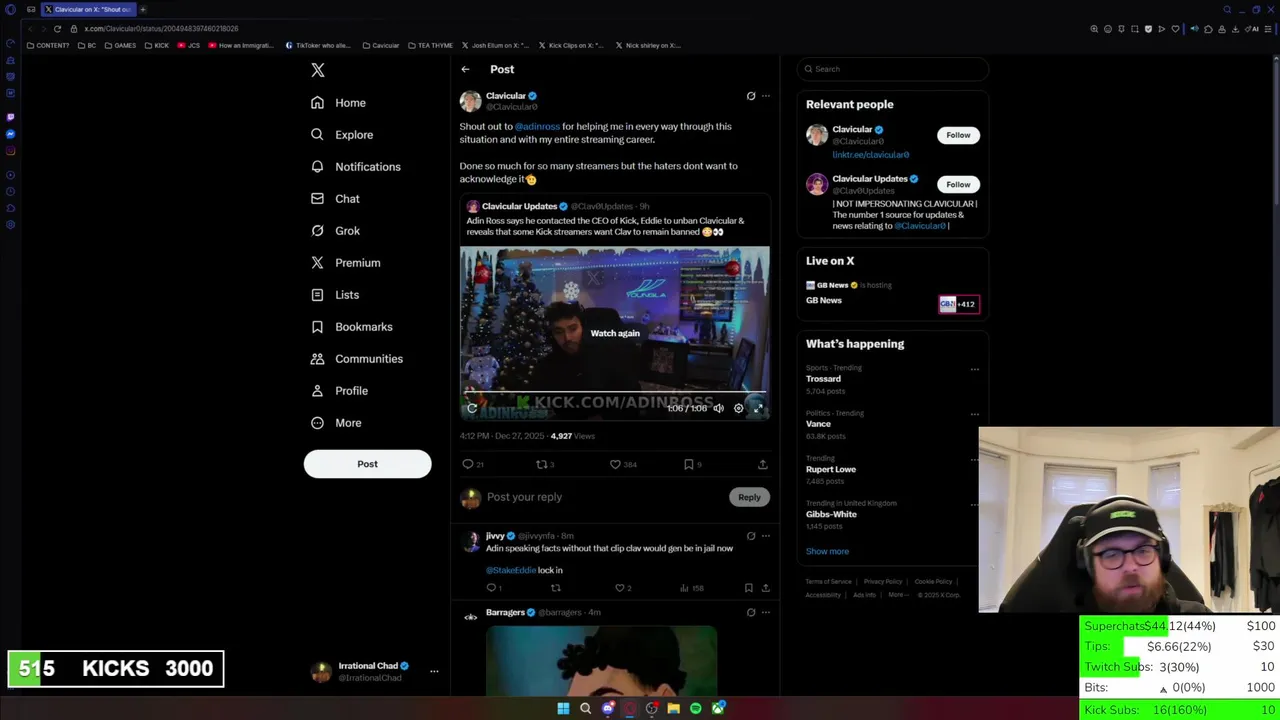Click Clavicular's avatar on the post
The height and width of the screenshot is (720, 1280).
(x=470, y=101)
